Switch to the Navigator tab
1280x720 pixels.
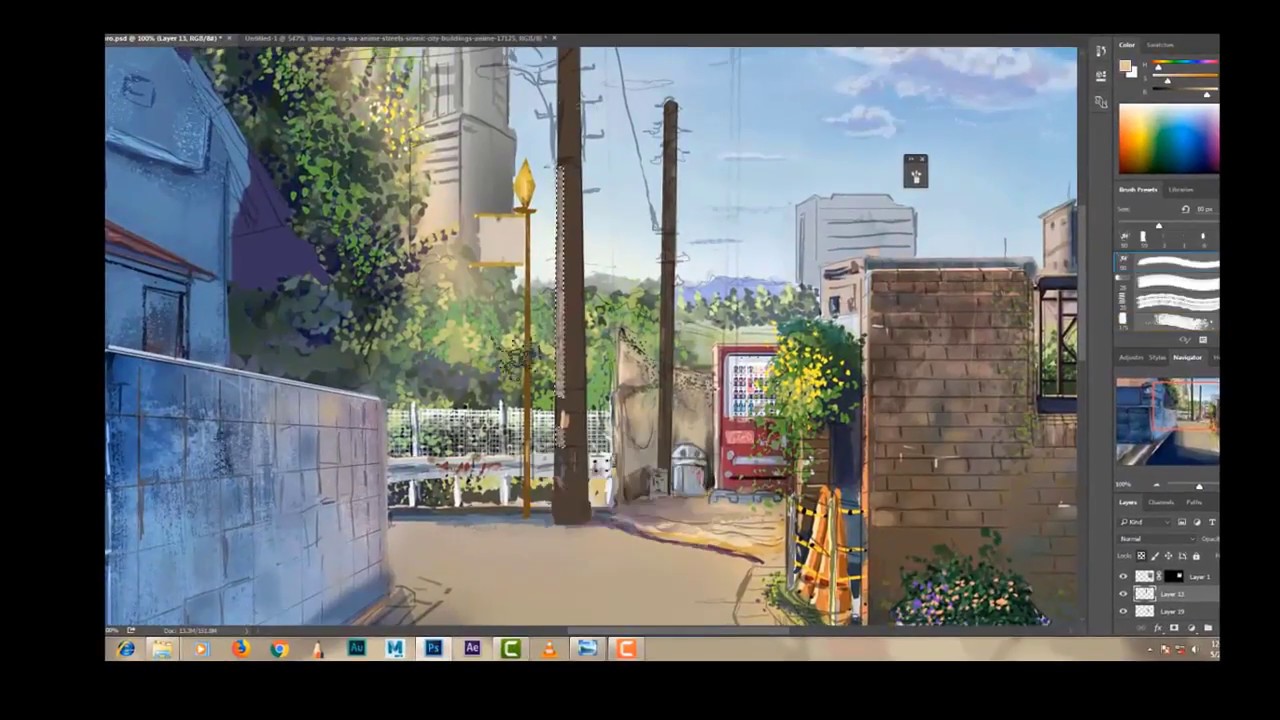tap(1187, 357)
